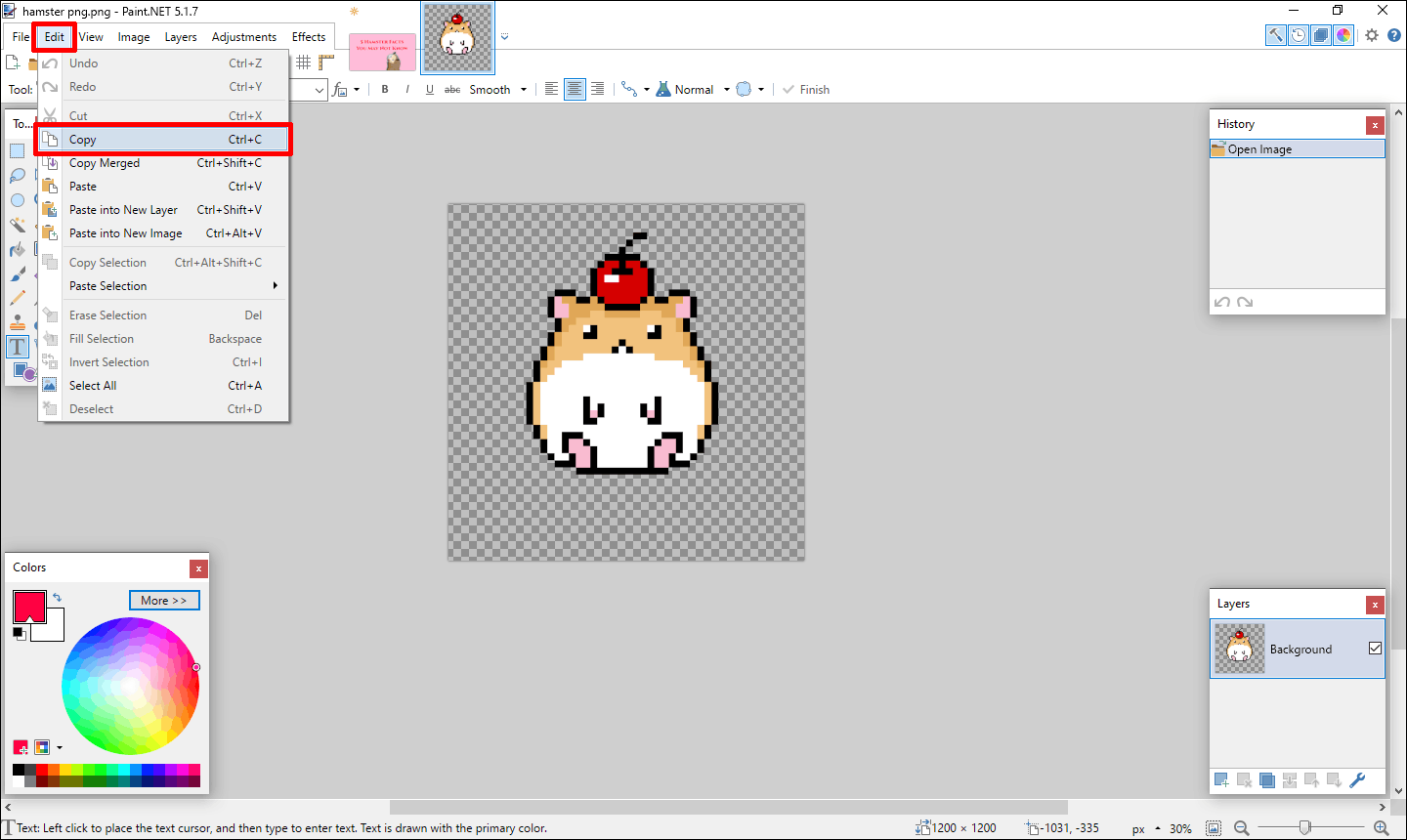Toggle the pixel grid icon
Viewport: 1407px width, 840px height.
point(304,63)
